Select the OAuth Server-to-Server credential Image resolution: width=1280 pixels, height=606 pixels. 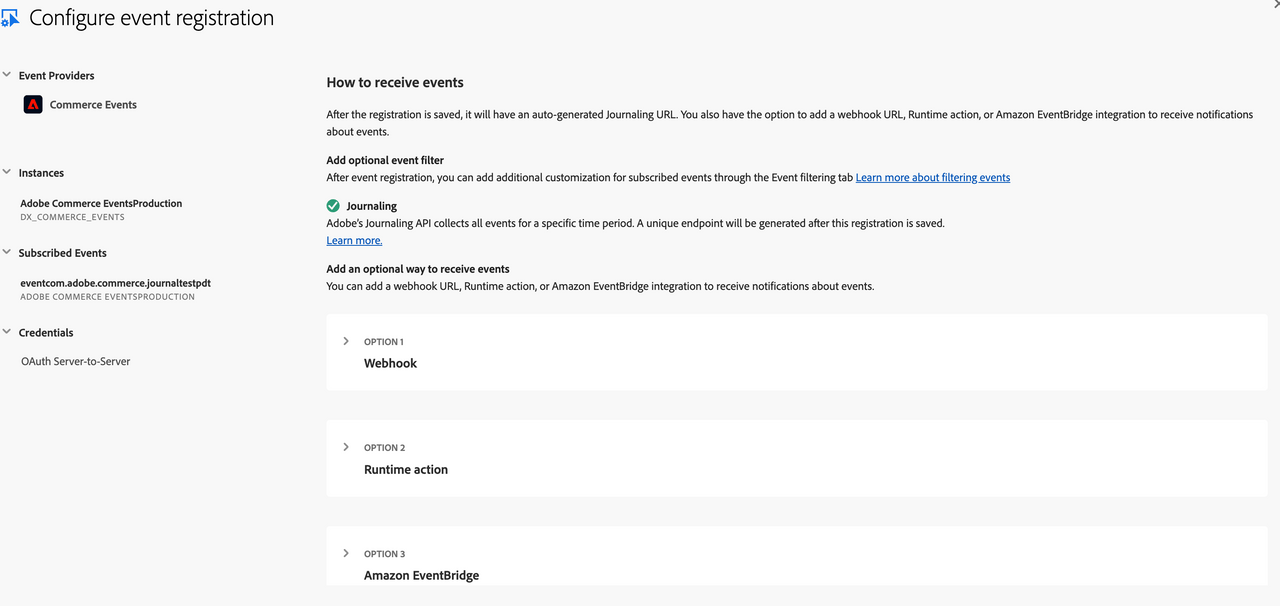point(76,362)
